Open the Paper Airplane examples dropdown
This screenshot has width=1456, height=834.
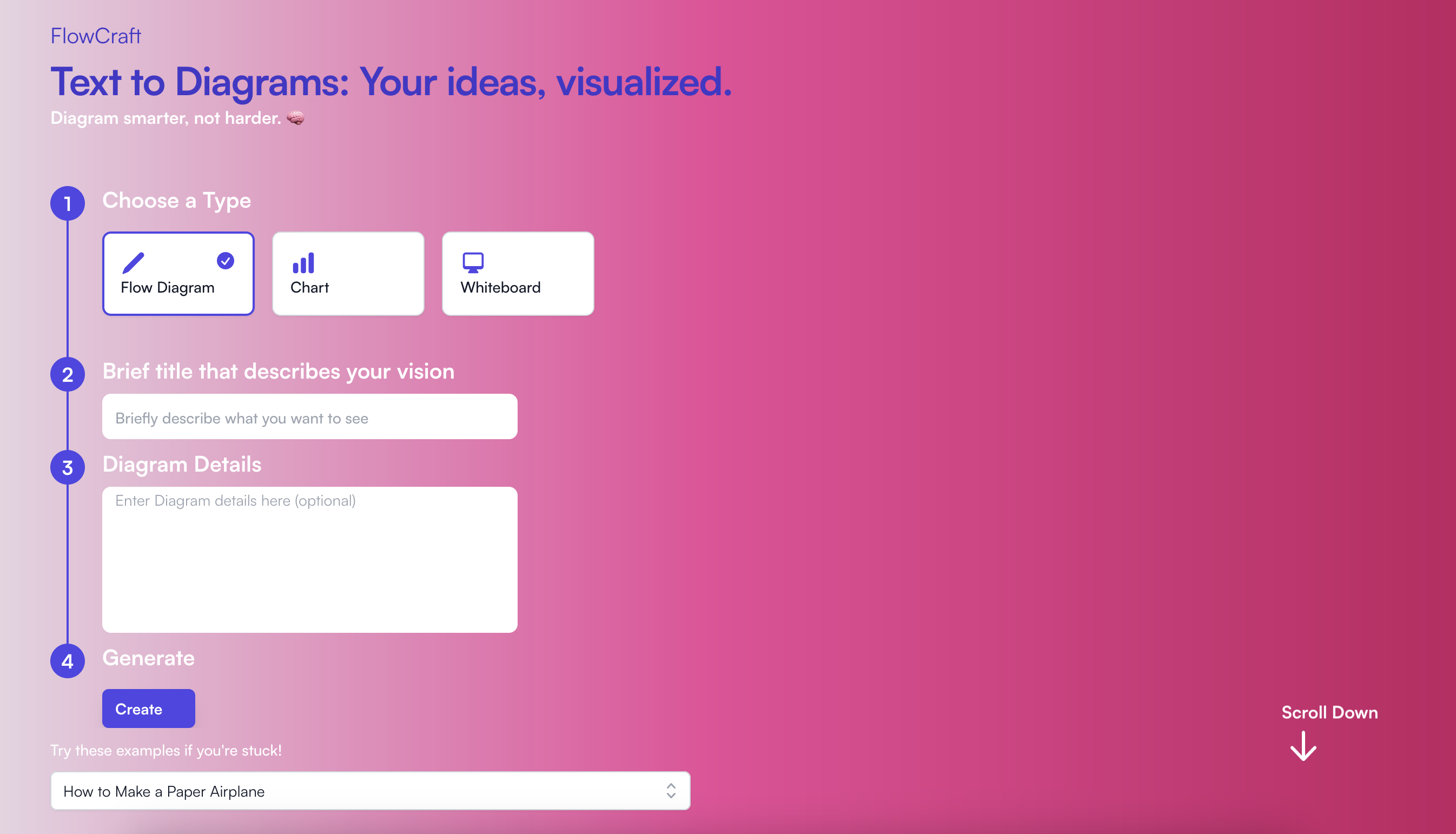(x=370, y=791)
